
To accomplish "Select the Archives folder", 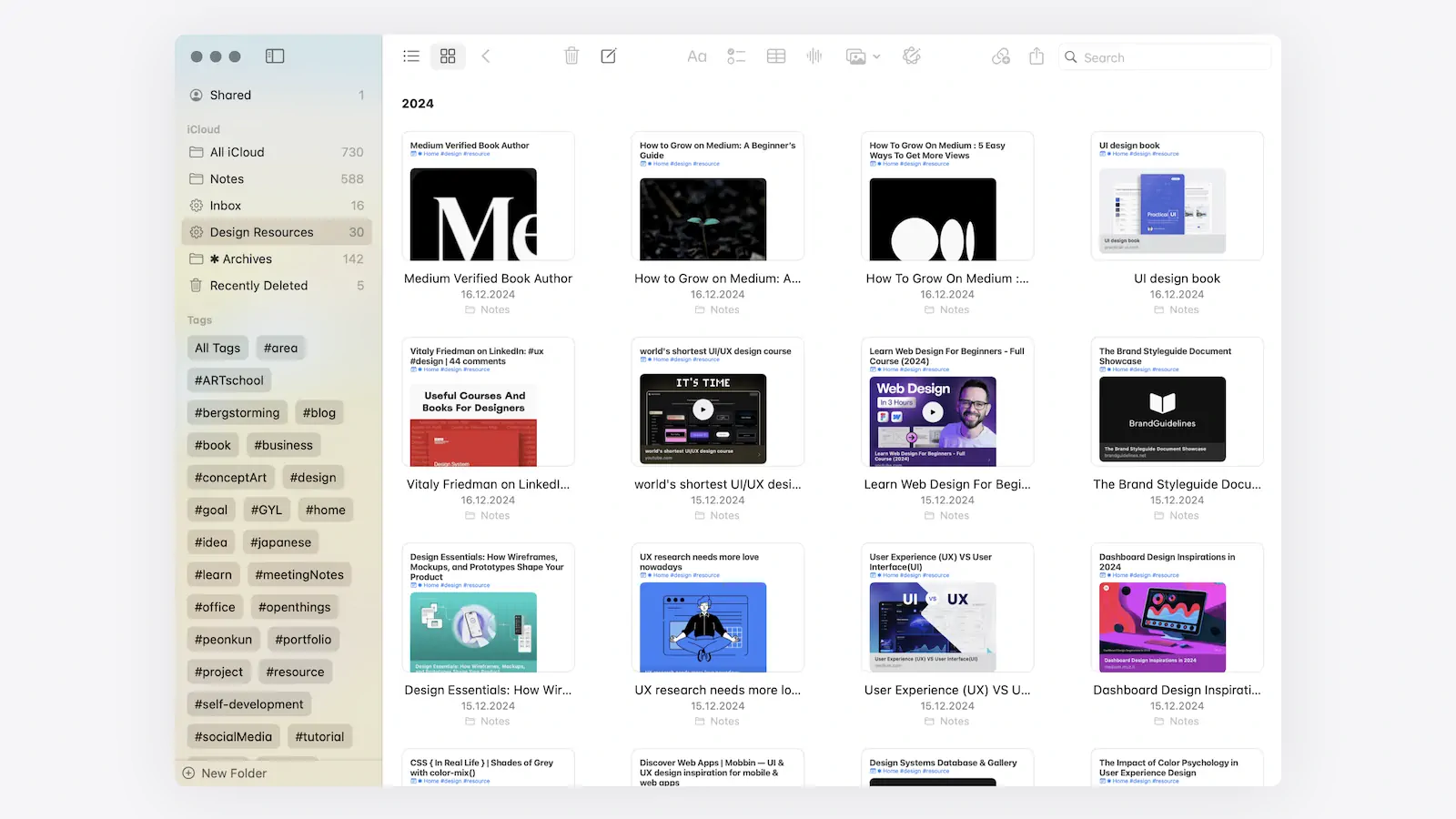I will point(247,259).
